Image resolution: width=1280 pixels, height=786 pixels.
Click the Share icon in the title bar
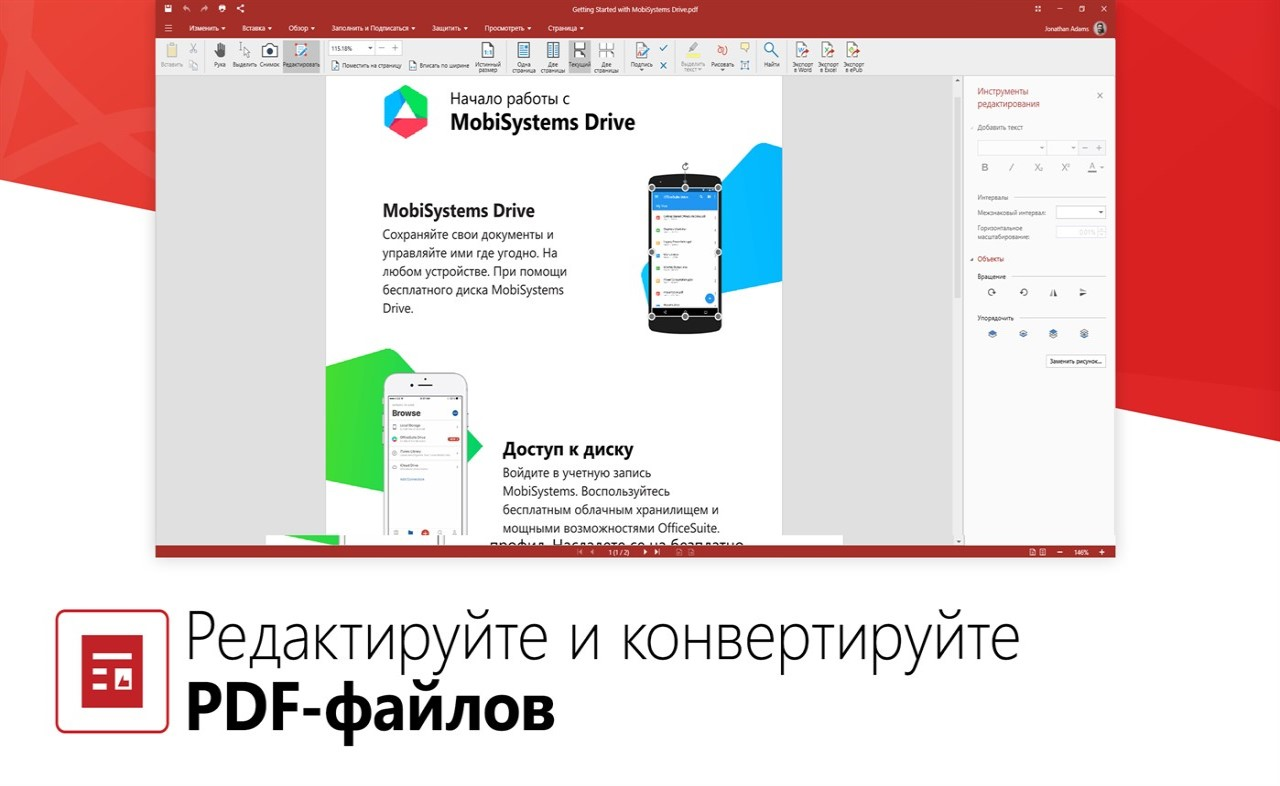(x=240, y=8)
